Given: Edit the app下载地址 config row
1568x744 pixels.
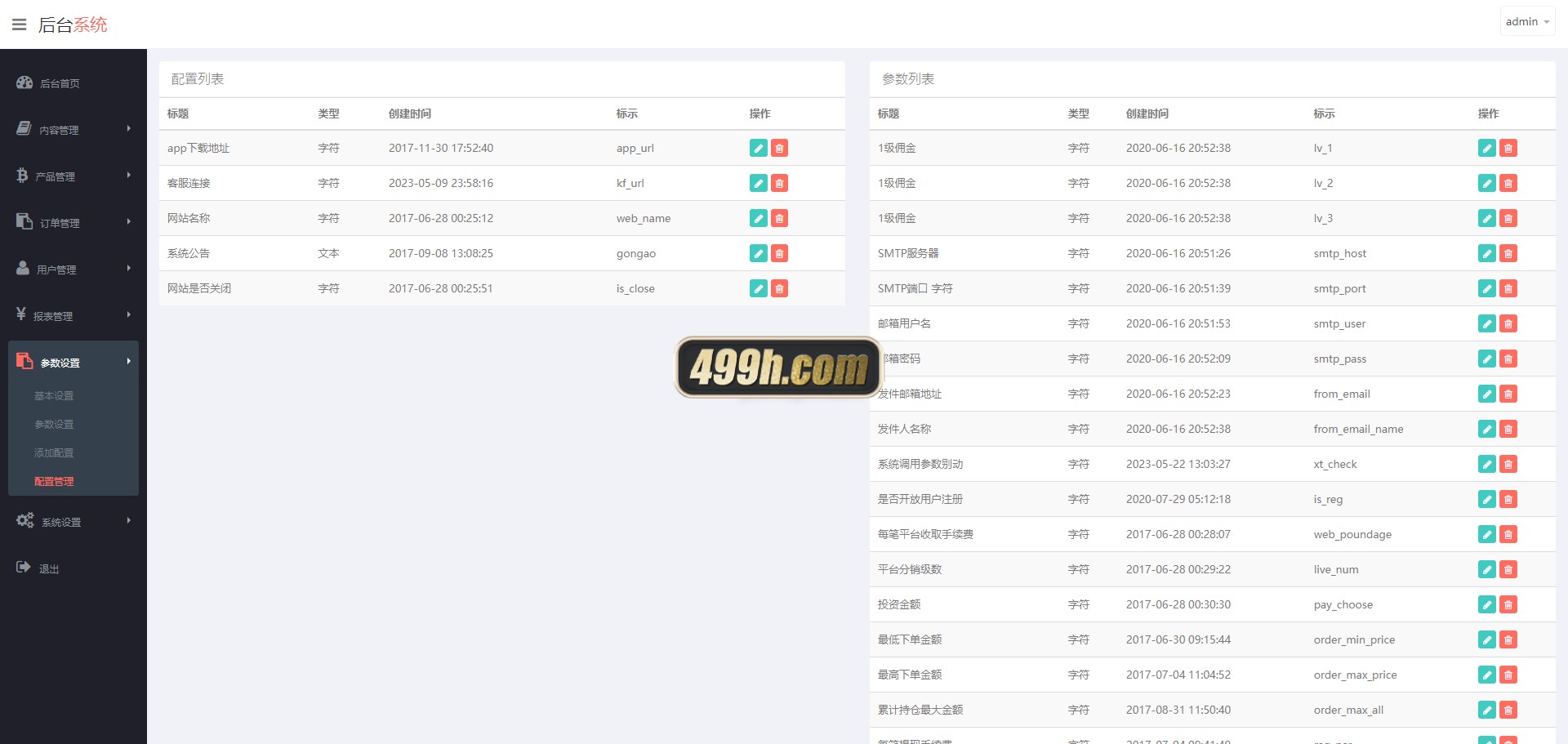Looking at the screenshot, I should (x=759, y=148).
